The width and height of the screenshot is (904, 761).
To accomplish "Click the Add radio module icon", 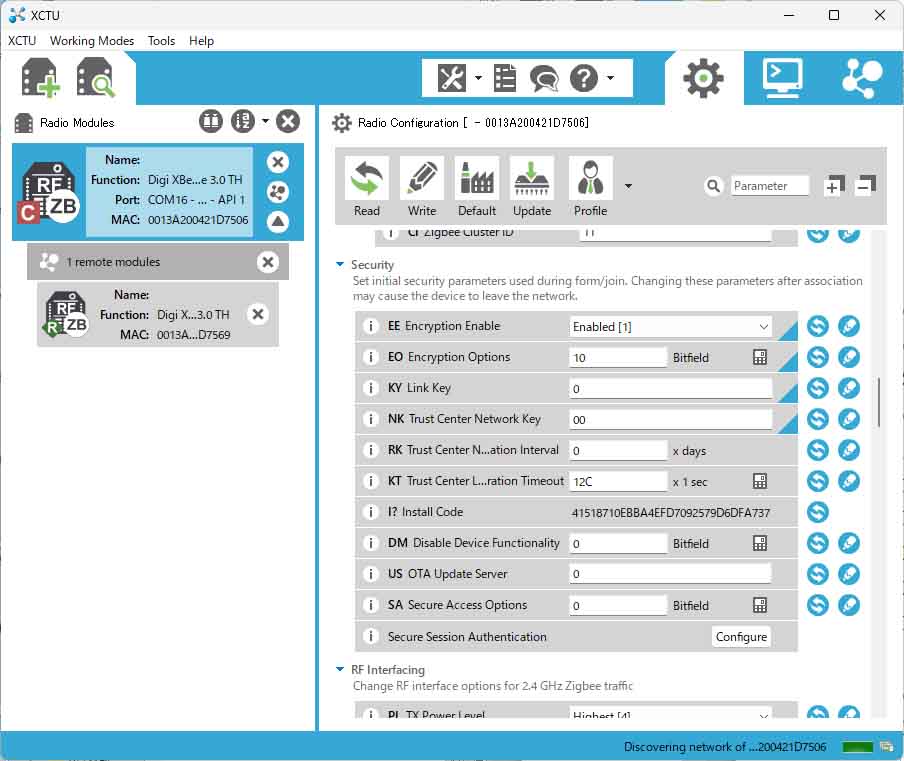I will [42, 78].
